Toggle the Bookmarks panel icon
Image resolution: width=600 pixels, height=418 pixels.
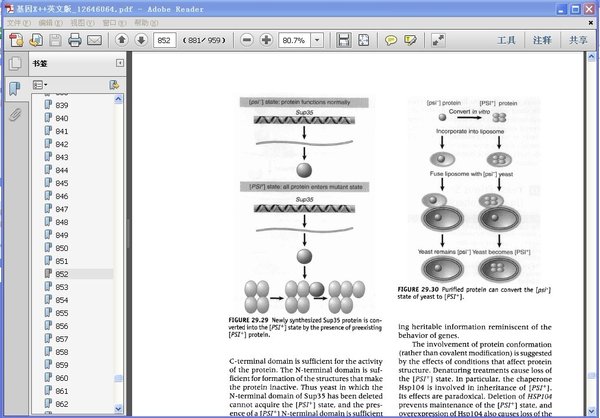point(15,89)
